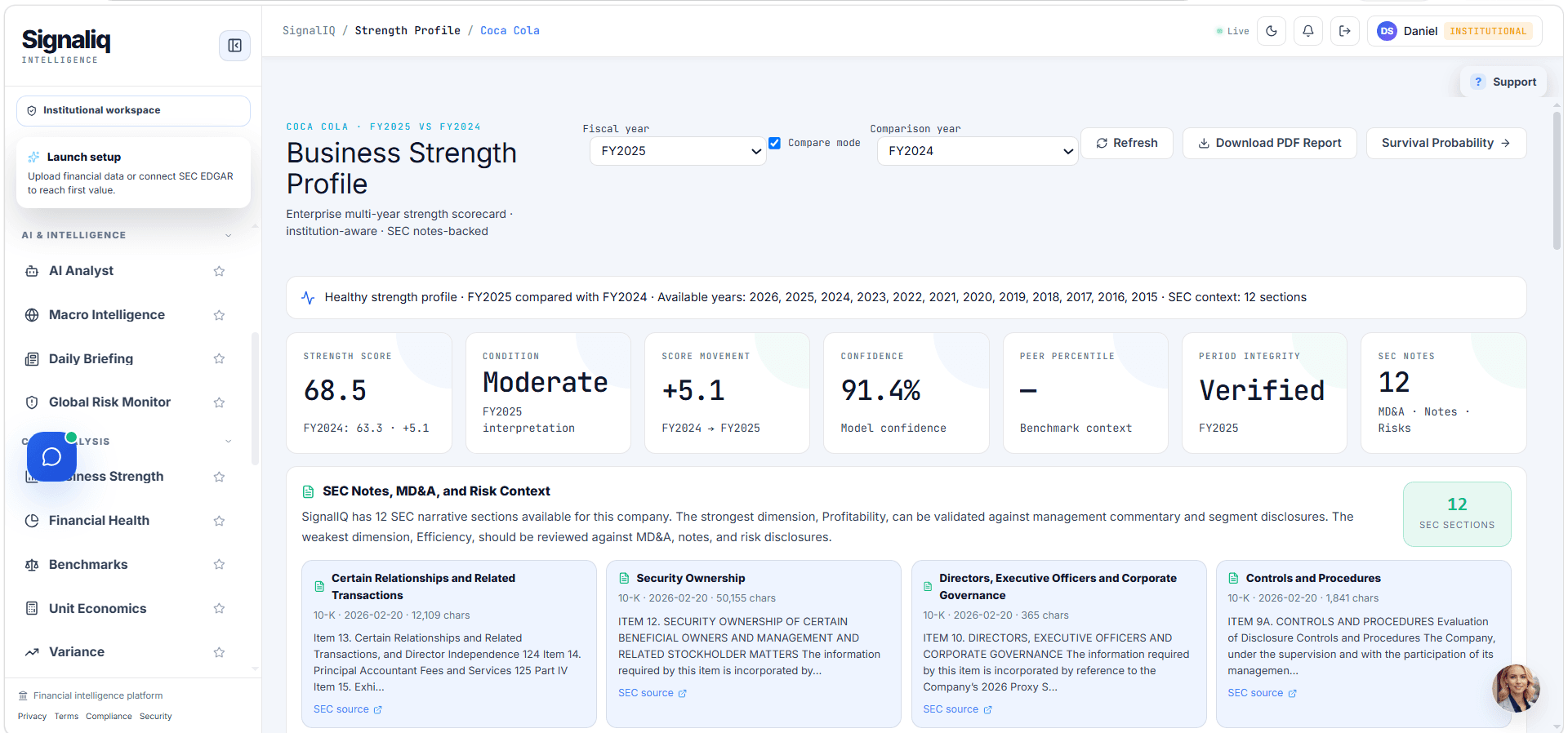Click the Support question mark icon
The width and height of the screenshot is (1568, 733).
tap(1478, 82)
